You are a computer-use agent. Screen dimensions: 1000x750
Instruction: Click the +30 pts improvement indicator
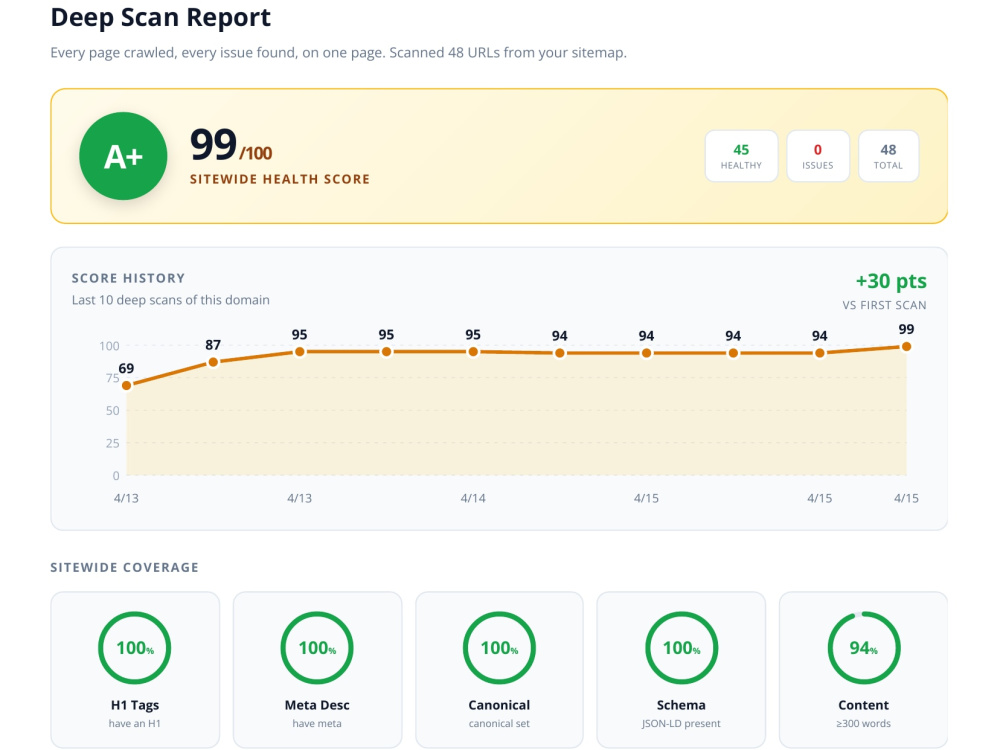pos(891,281)
